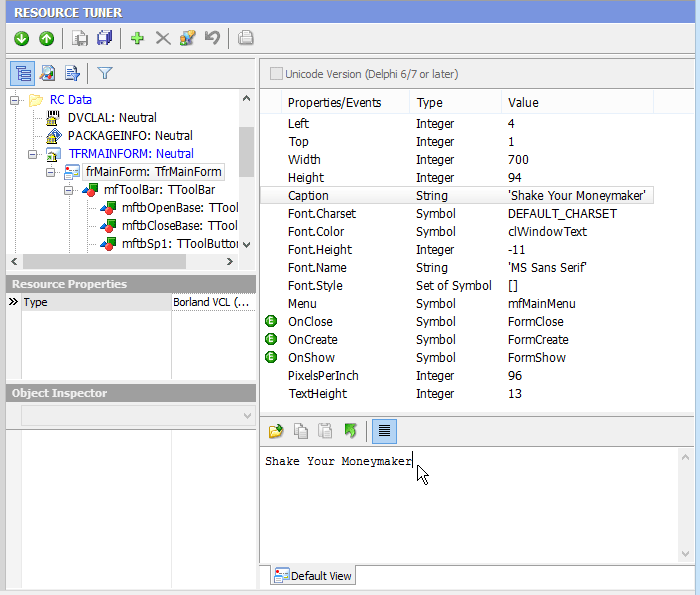The image size is (700, 595).
Task: Click the Properties/Events column header
Action: pos(335,102)
